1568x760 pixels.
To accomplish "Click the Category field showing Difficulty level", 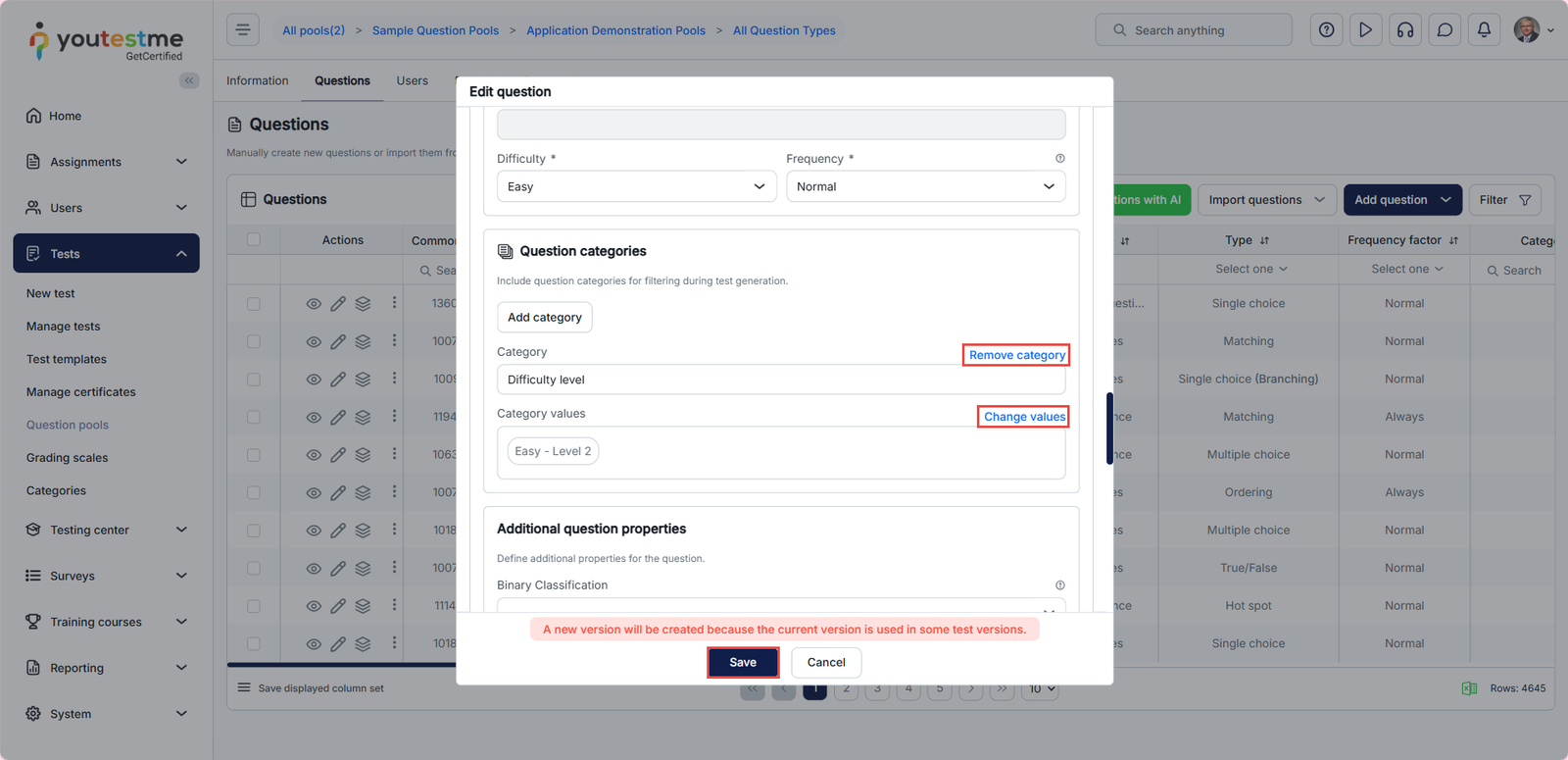I will [780, 380].
